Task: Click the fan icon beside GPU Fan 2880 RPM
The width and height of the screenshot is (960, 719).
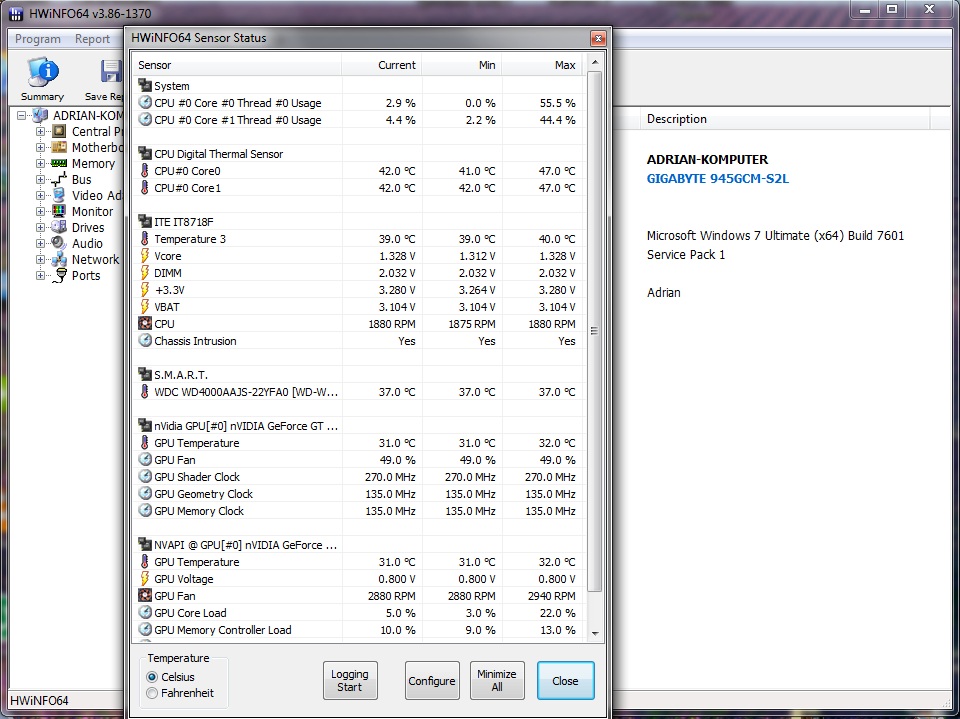Action: point(144,595)
